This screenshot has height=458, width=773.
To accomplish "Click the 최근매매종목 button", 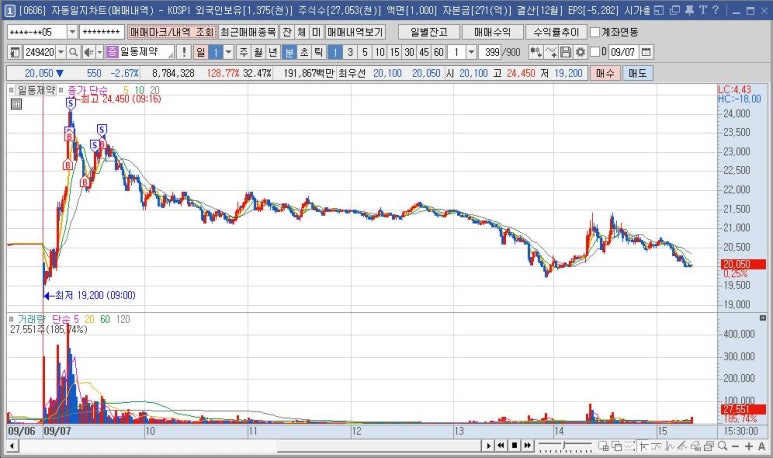I will 248,32.
